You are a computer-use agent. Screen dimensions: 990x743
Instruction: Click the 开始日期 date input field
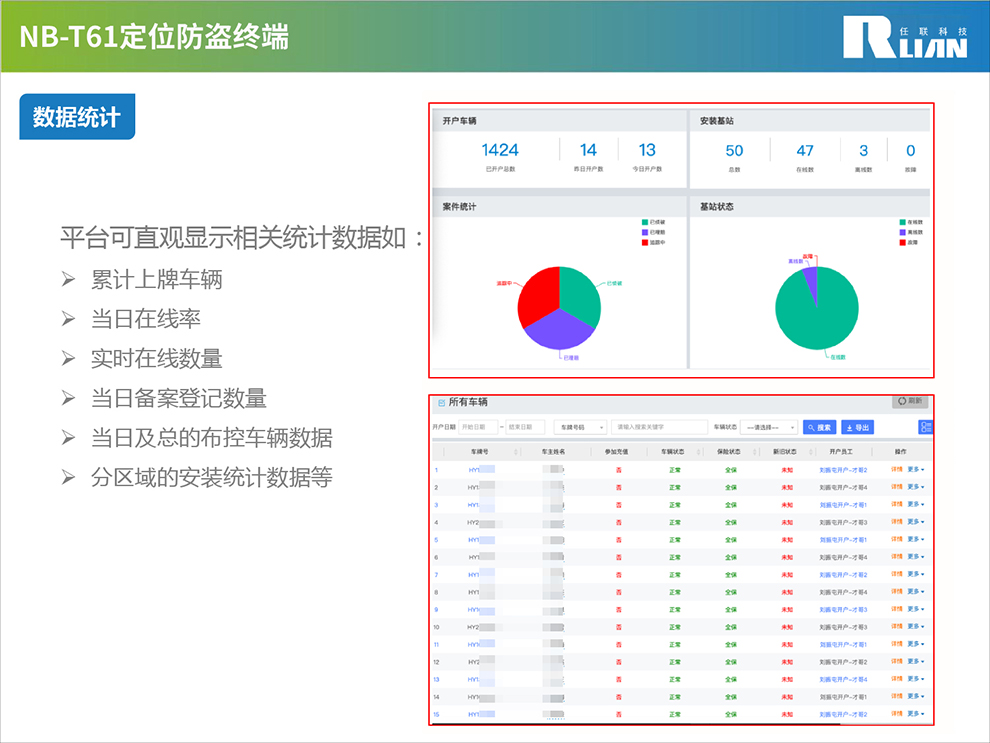pos(478,427)
